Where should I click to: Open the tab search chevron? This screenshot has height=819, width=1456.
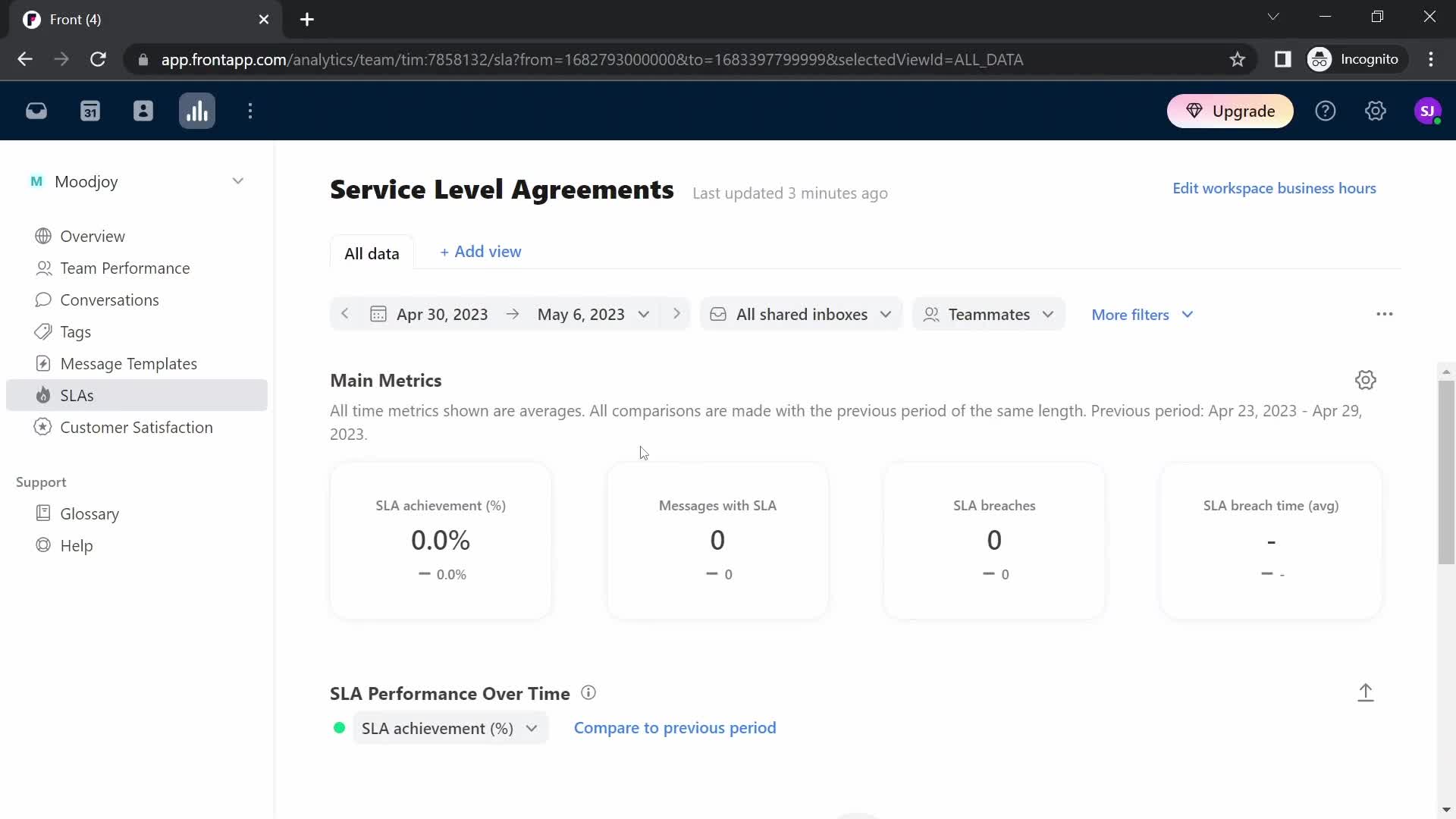tap(1273, 17)
